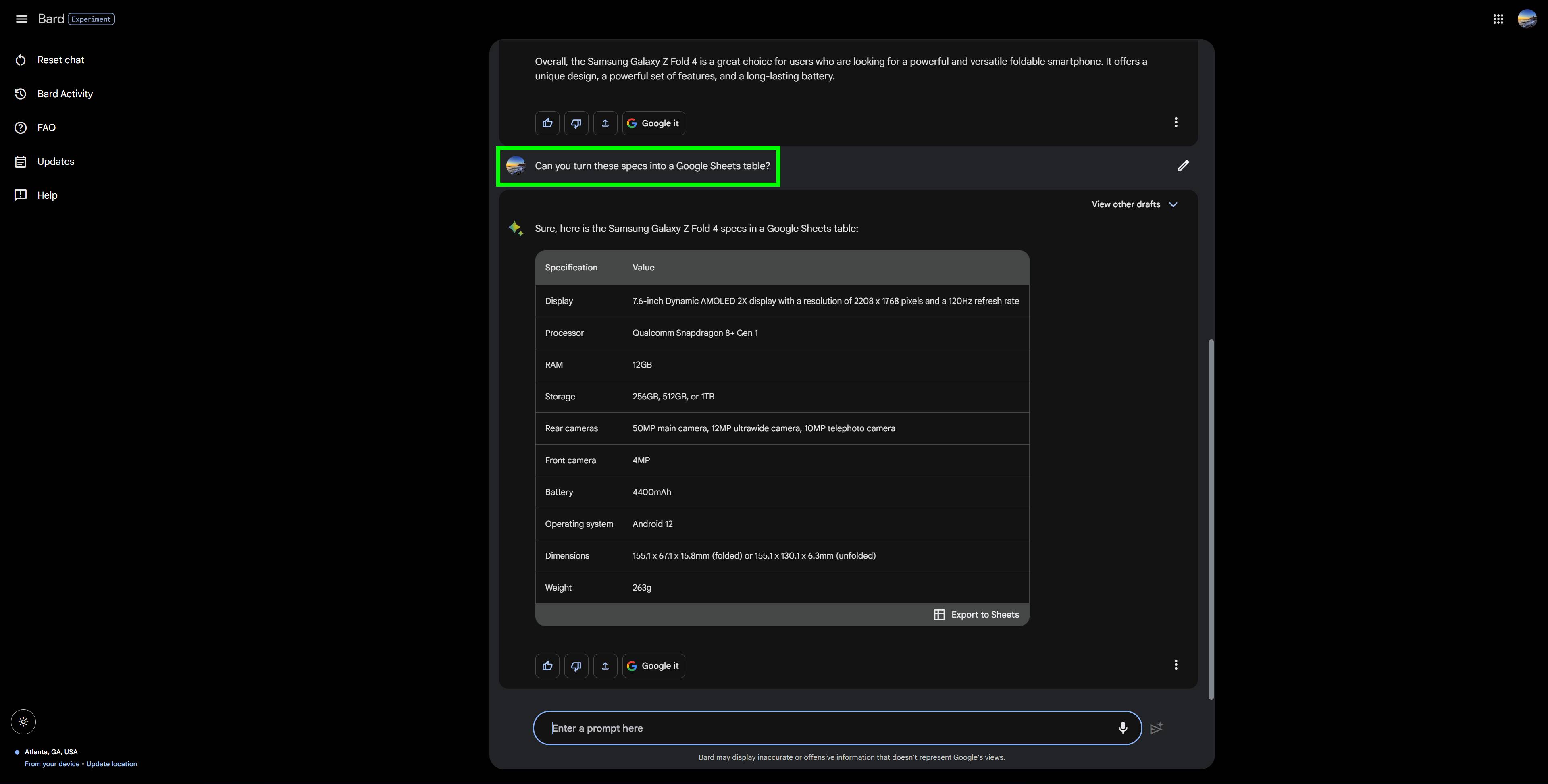Select the 4MP front camera value
This screenshot has height=784, width=1548.
(x=641, y=460)
